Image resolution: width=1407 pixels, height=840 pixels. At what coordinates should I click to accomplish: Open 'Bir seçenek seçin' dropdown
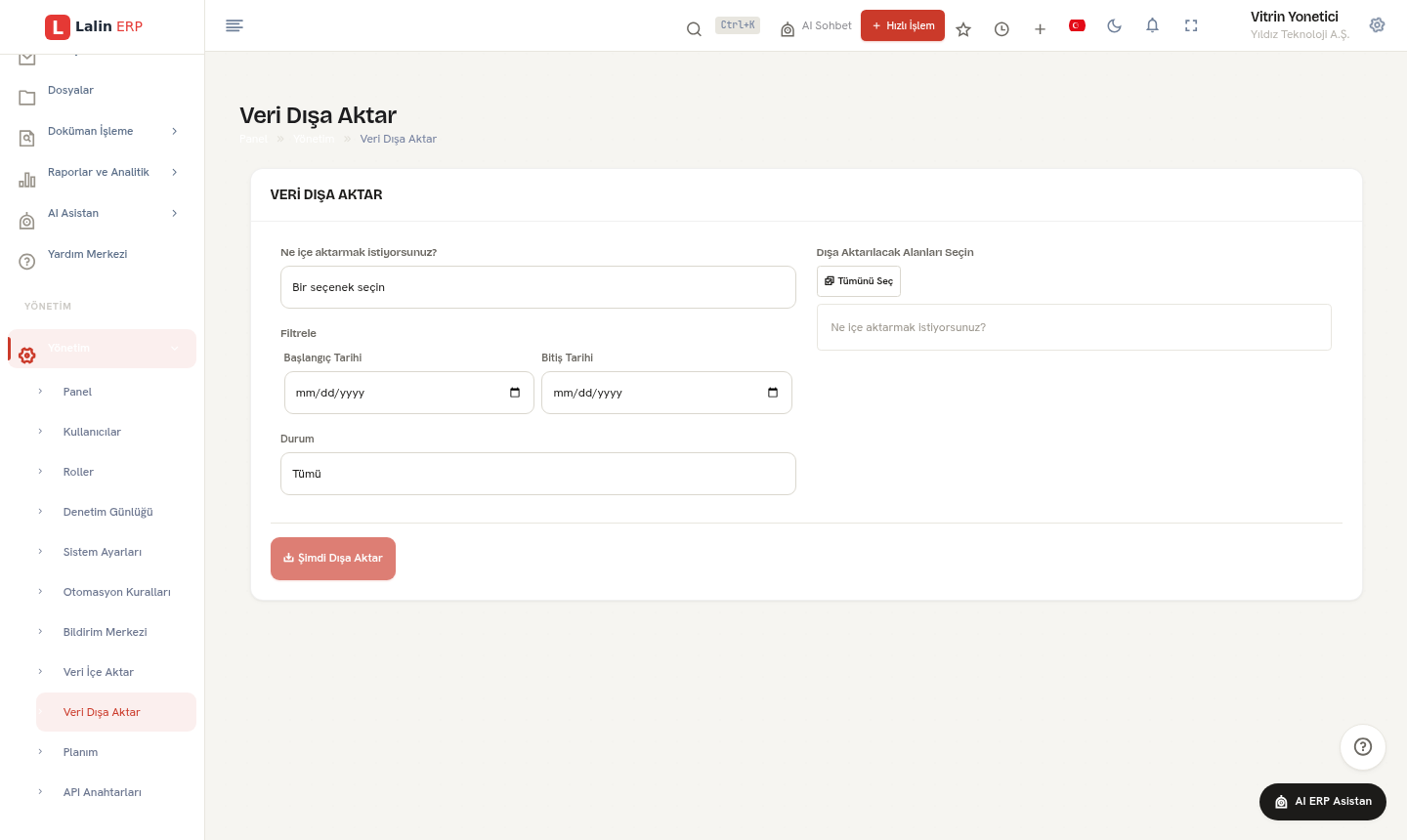pos(538,287)
